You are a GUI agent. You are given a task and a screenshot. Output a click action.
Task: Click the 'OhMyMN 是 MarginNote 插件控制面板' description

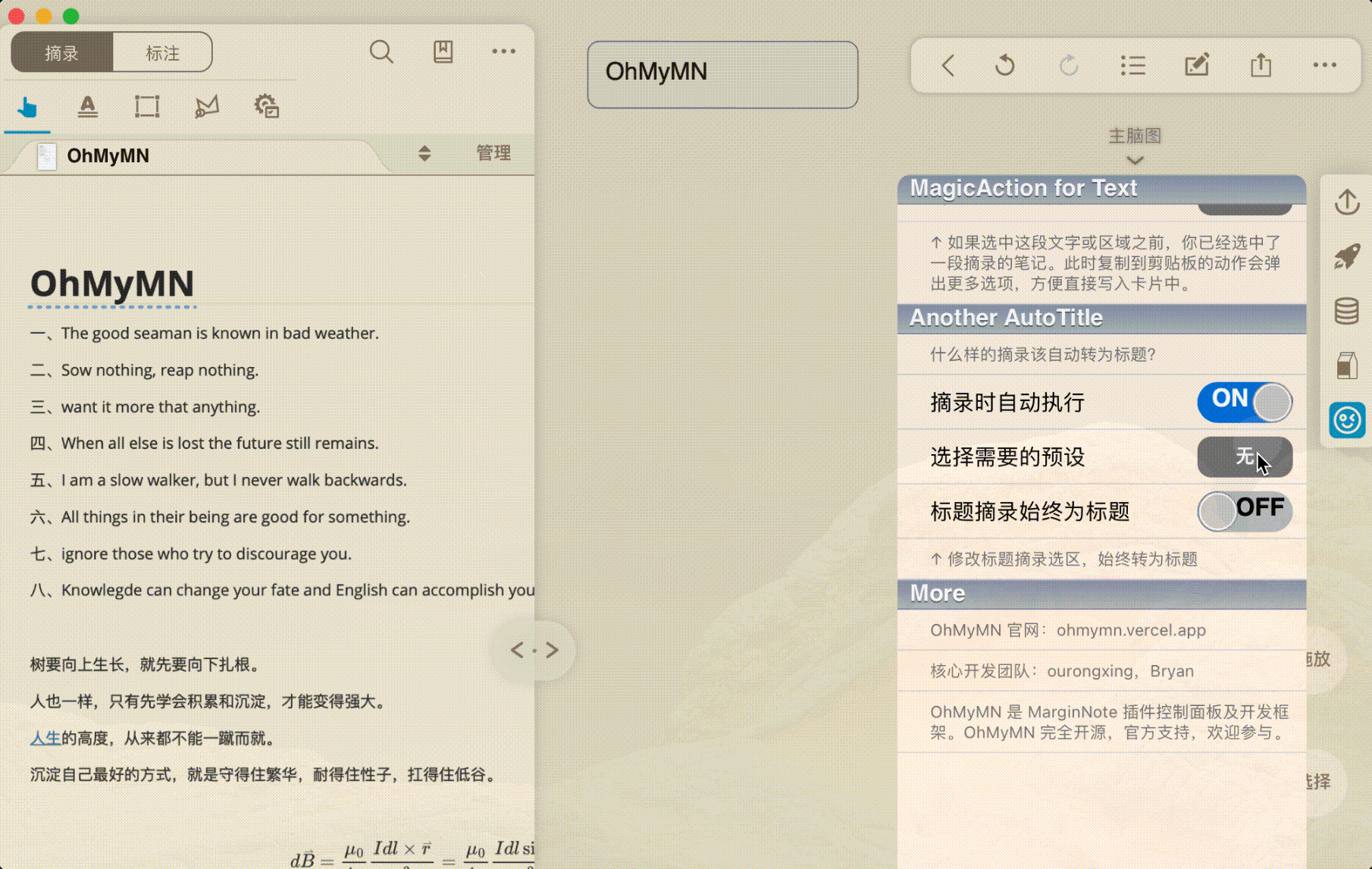pos(1110,722)
